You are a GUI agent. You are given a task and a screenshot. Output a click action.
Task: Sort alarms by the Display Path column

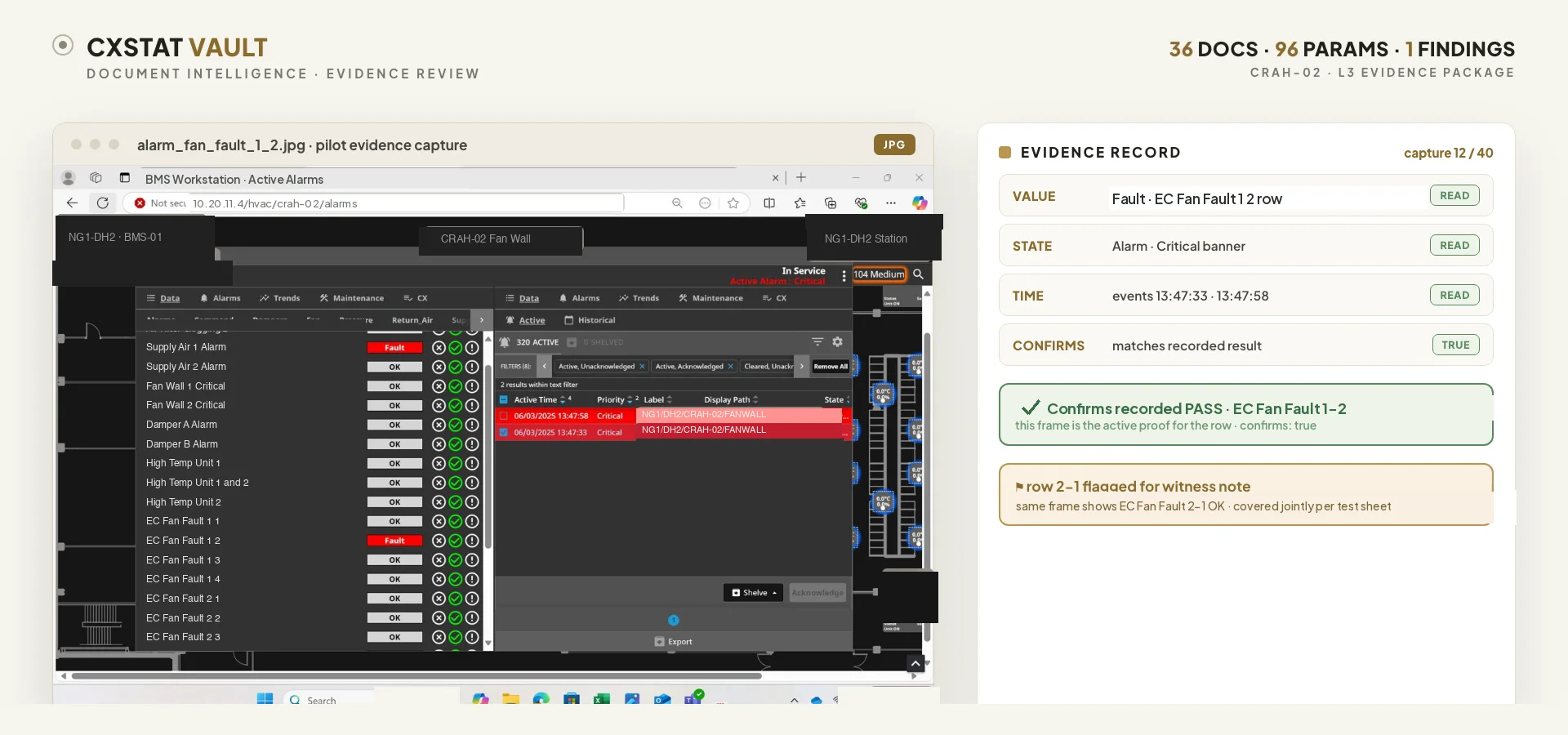(x=731, y=399)
